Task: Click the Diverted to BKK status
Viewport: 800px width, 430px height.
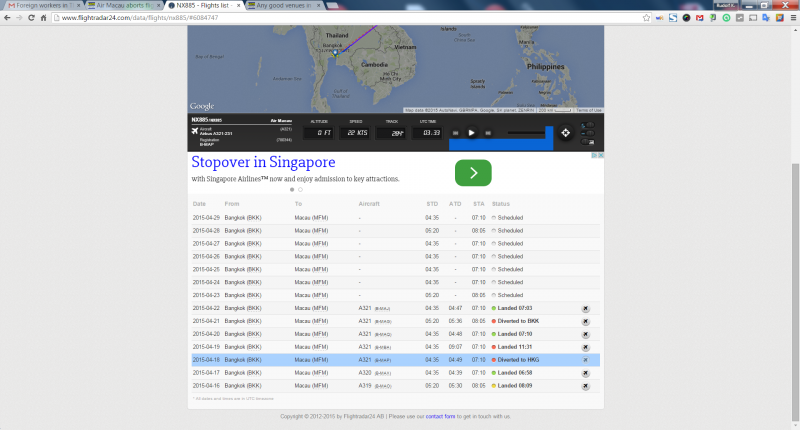Action: [x=518, y=321]
